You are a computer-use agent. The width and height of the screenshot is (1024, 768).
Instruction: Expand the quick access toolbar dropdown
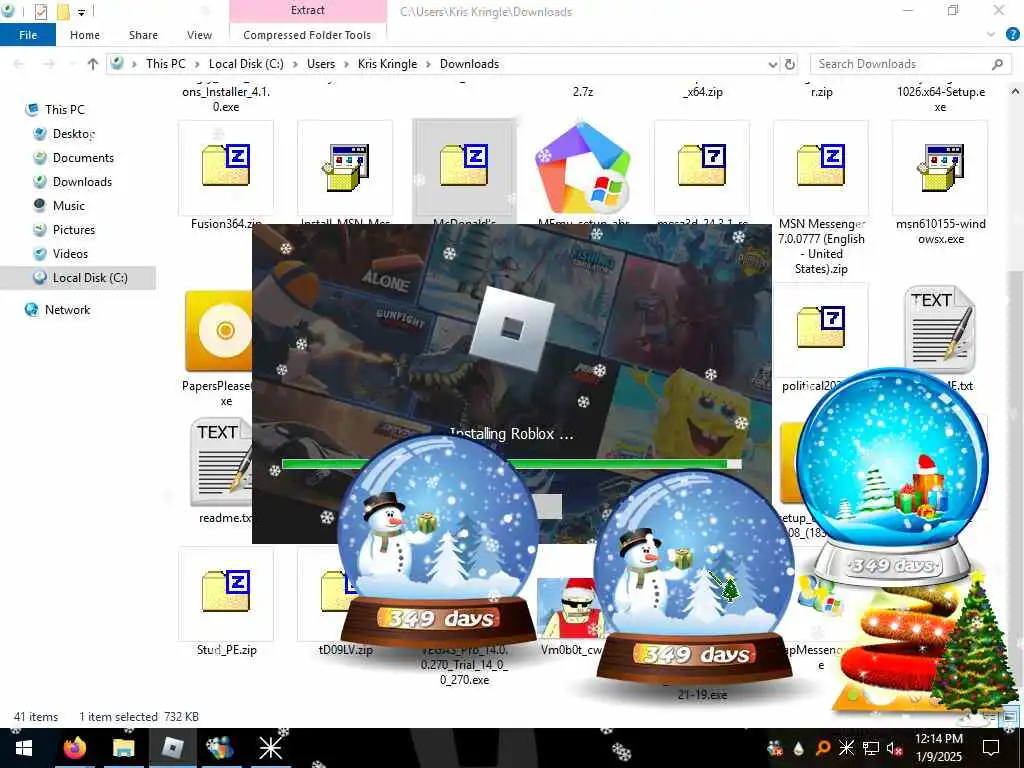point(82,12)
